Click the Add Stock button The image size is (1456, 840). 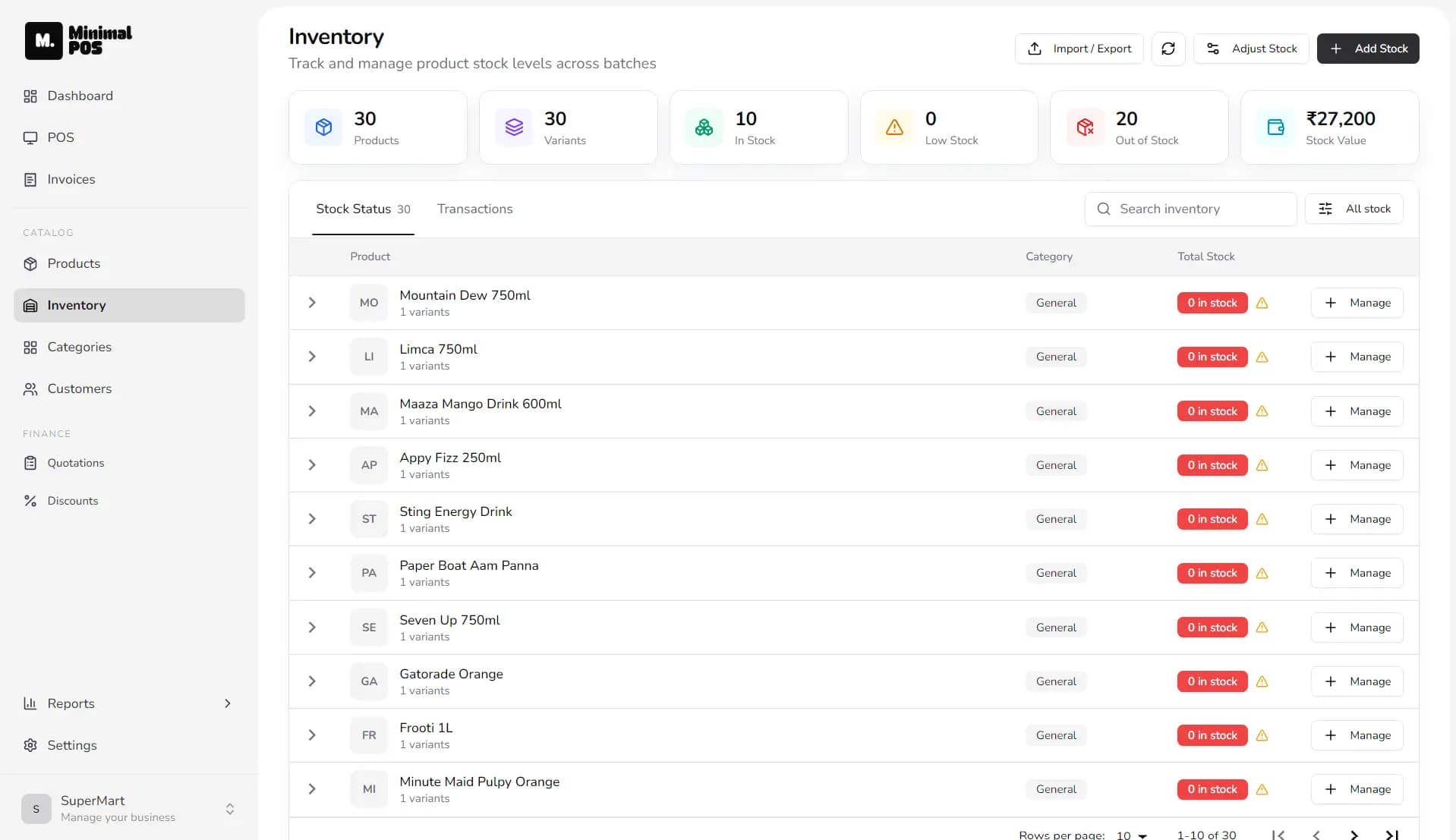[1367, 49]
